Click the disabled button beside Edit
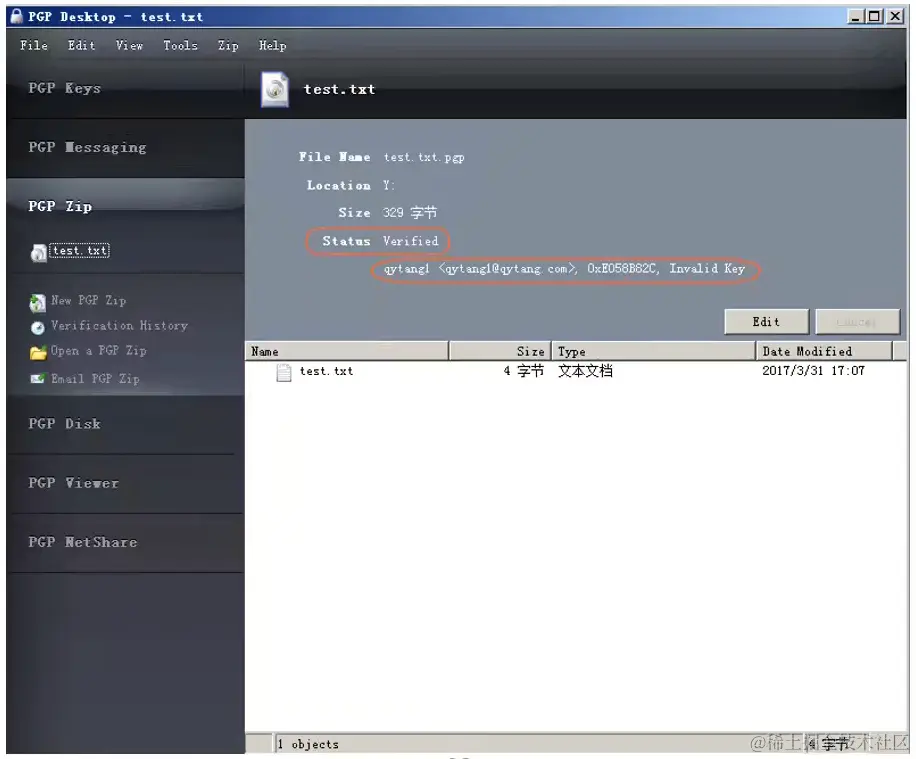The image size is (916, 759). tap(857, 322)
